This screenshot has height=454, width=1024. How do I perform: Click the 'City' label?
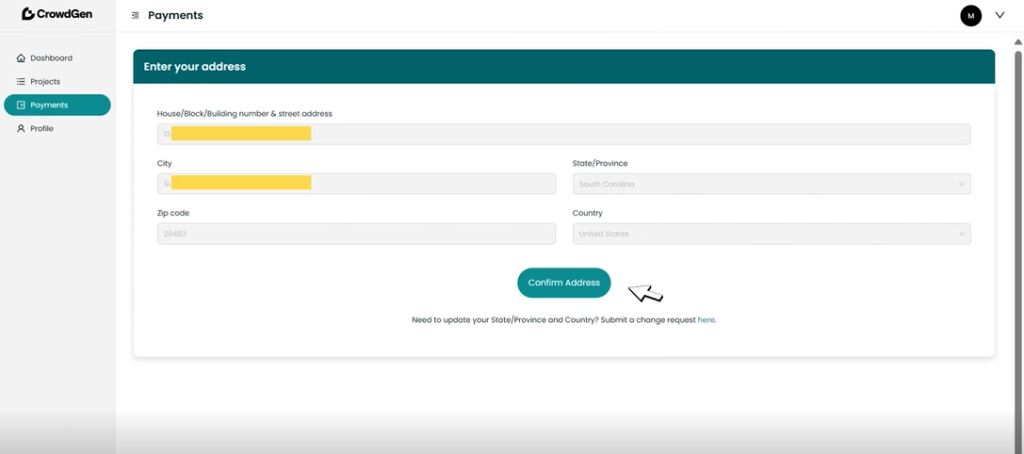[x=165, y=163]
